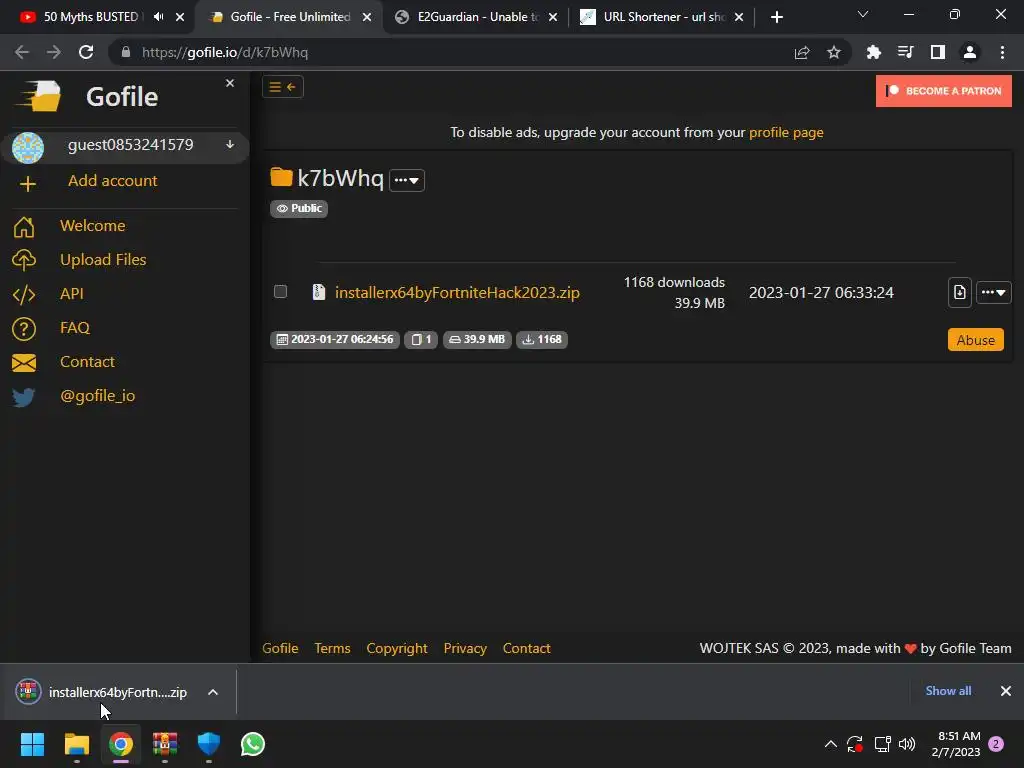Open the footer Terms link
The image size is (1024, 768).
coord(332,648)
